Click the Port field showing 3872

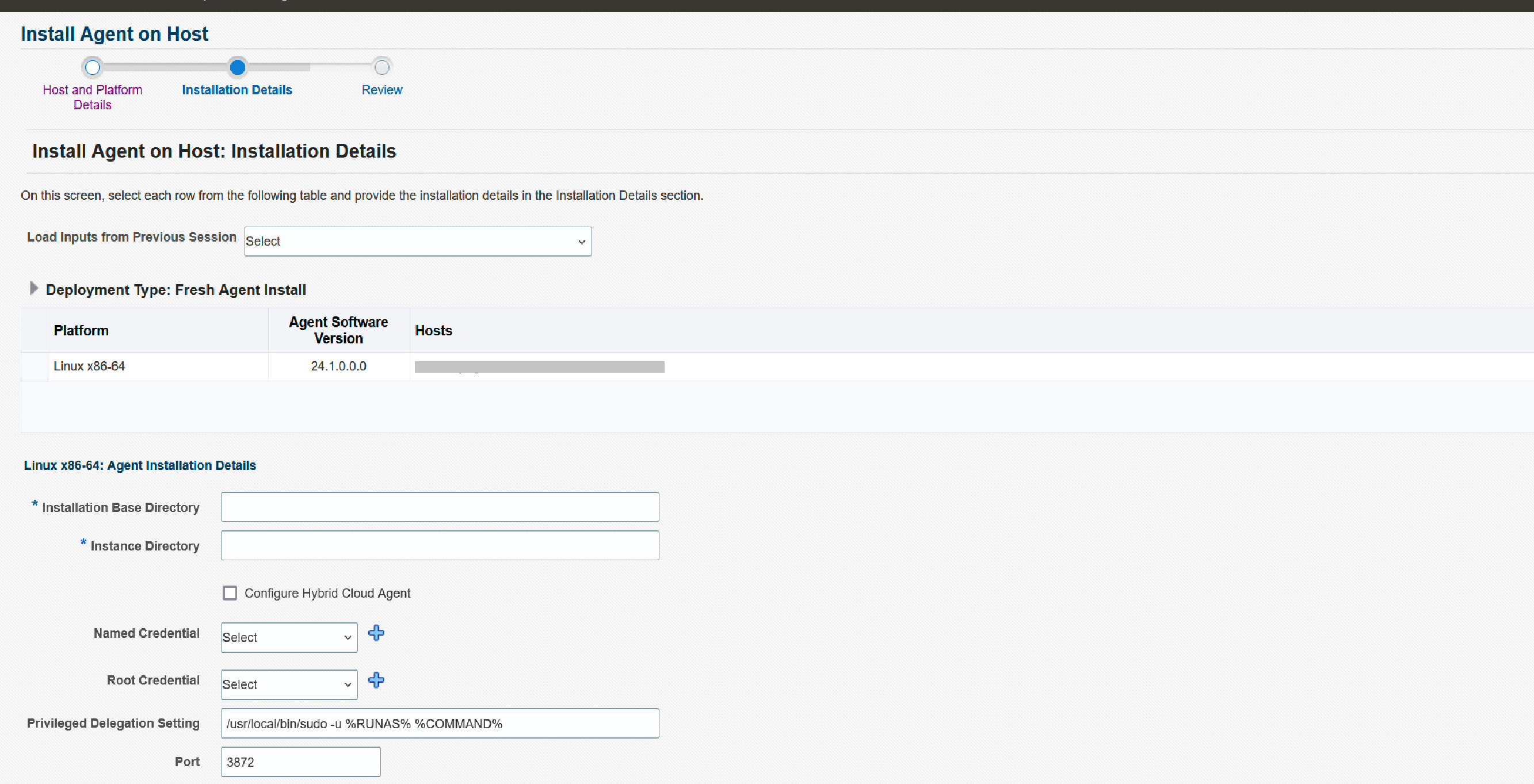(300, 762)
